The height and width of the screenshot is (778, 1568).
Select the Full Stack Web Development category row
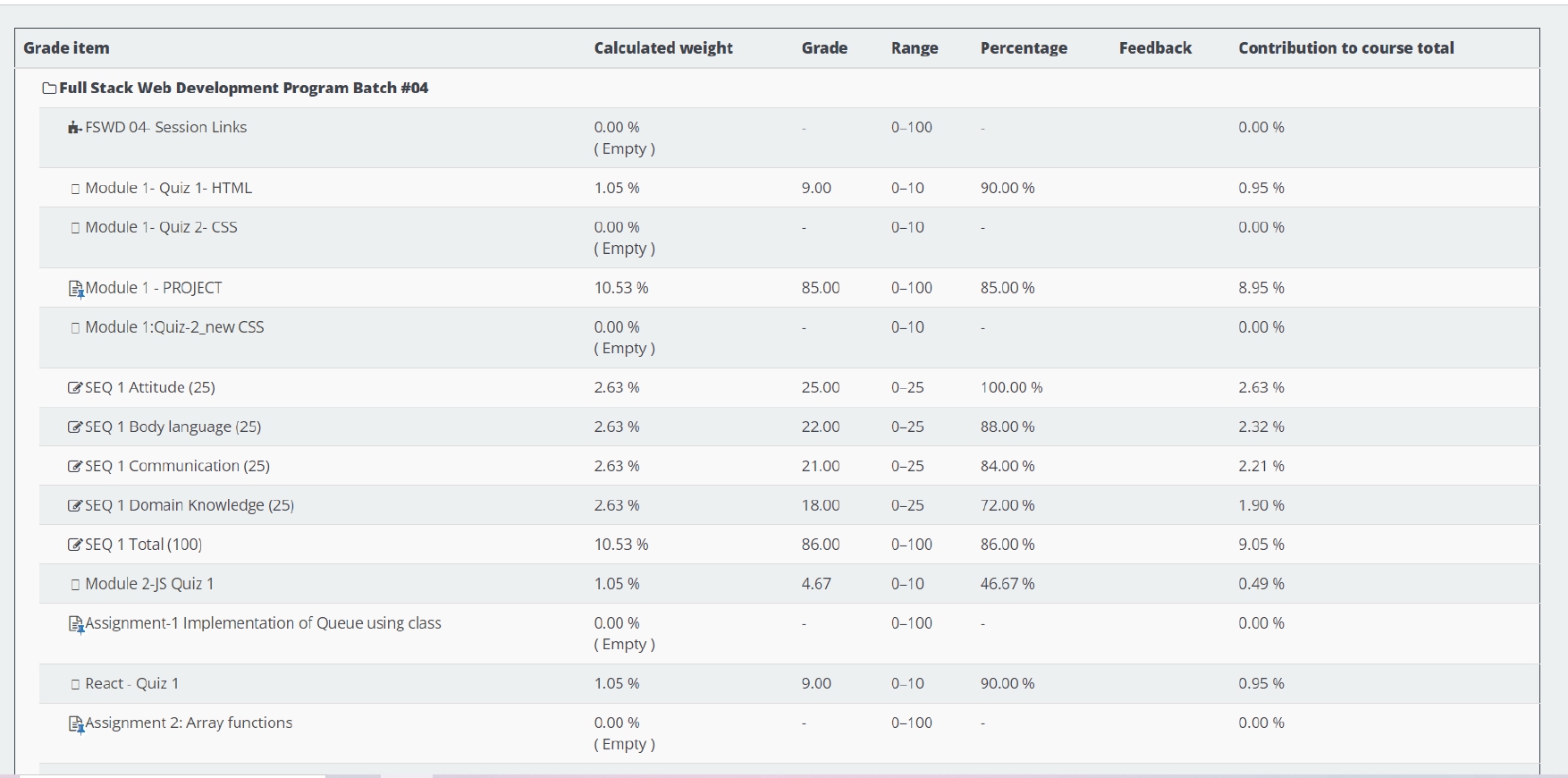(243, 89)
